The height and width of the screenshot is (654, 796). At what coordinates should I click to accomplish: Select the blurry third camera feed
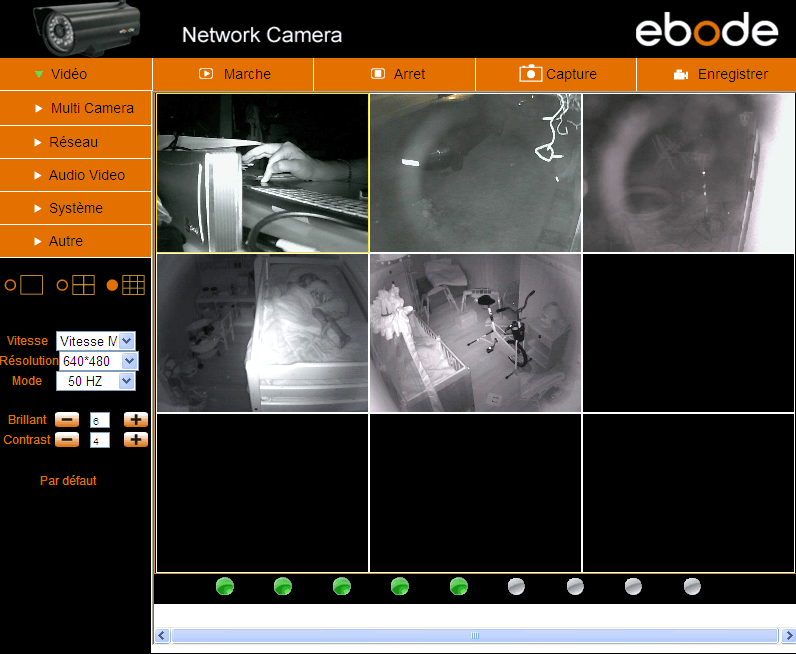(688, 173)
